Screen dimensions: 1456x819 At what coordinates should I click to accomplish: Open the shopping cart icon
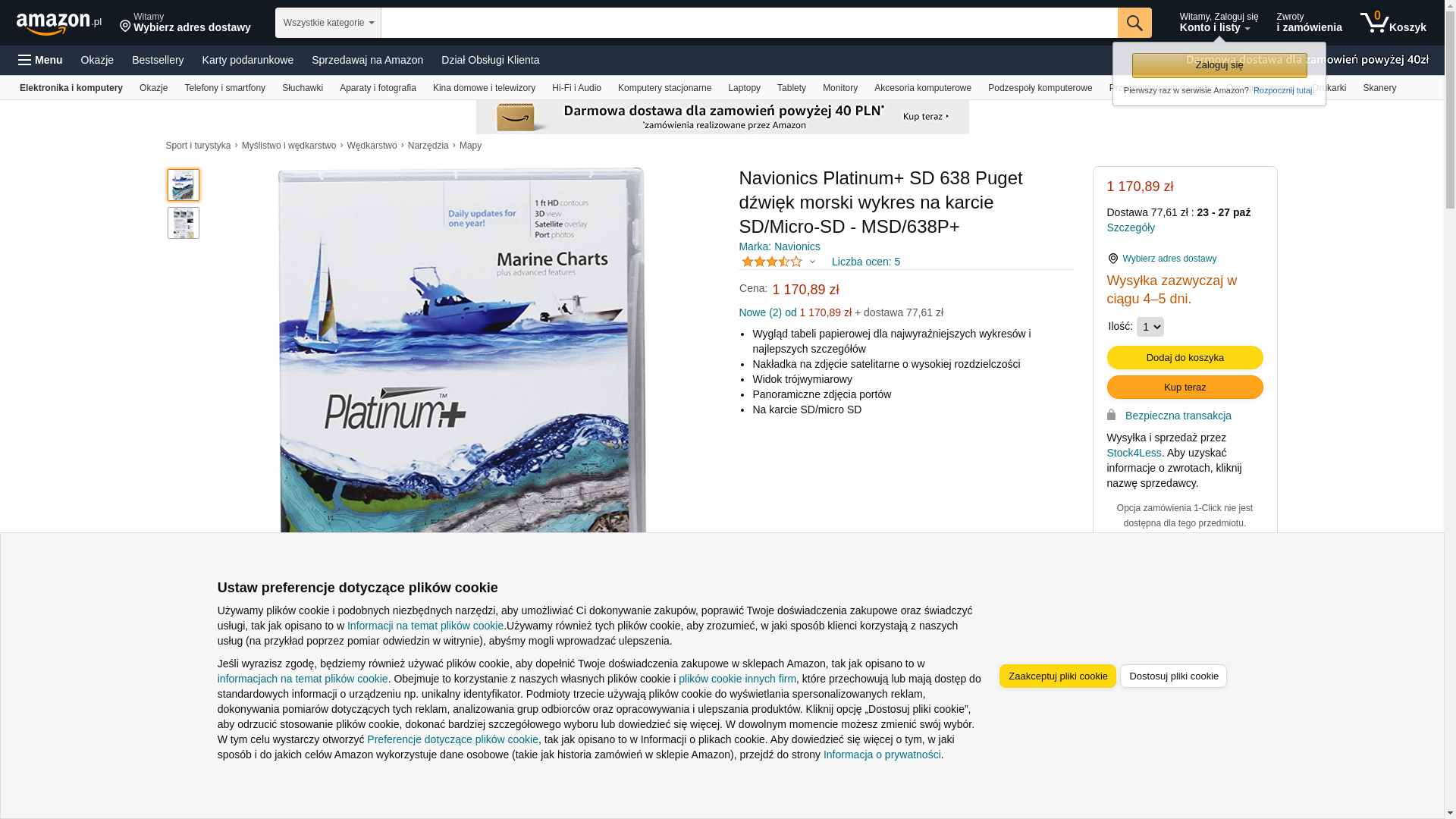(x=1374, y=23)
